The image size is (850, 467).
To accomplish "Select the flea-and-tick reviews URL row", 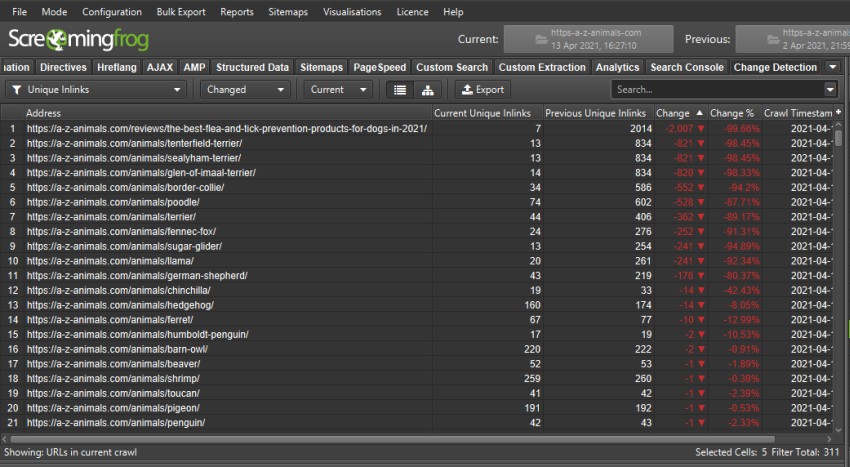I will [417, 129].
